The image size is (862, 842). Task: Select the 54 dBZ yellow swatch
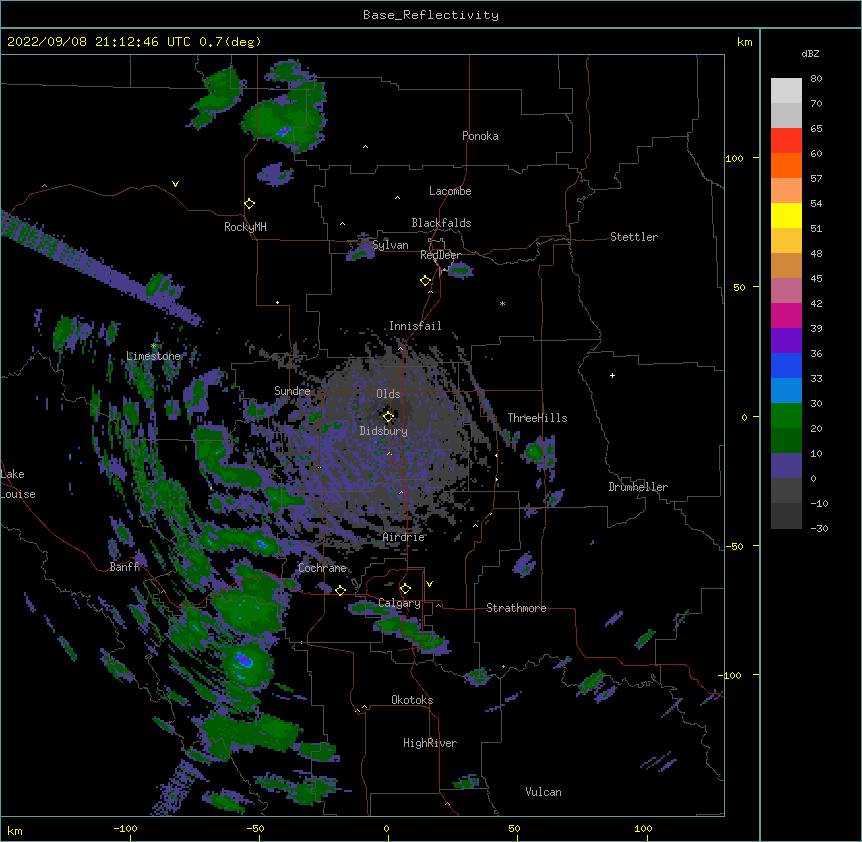[x=786, y=215]
